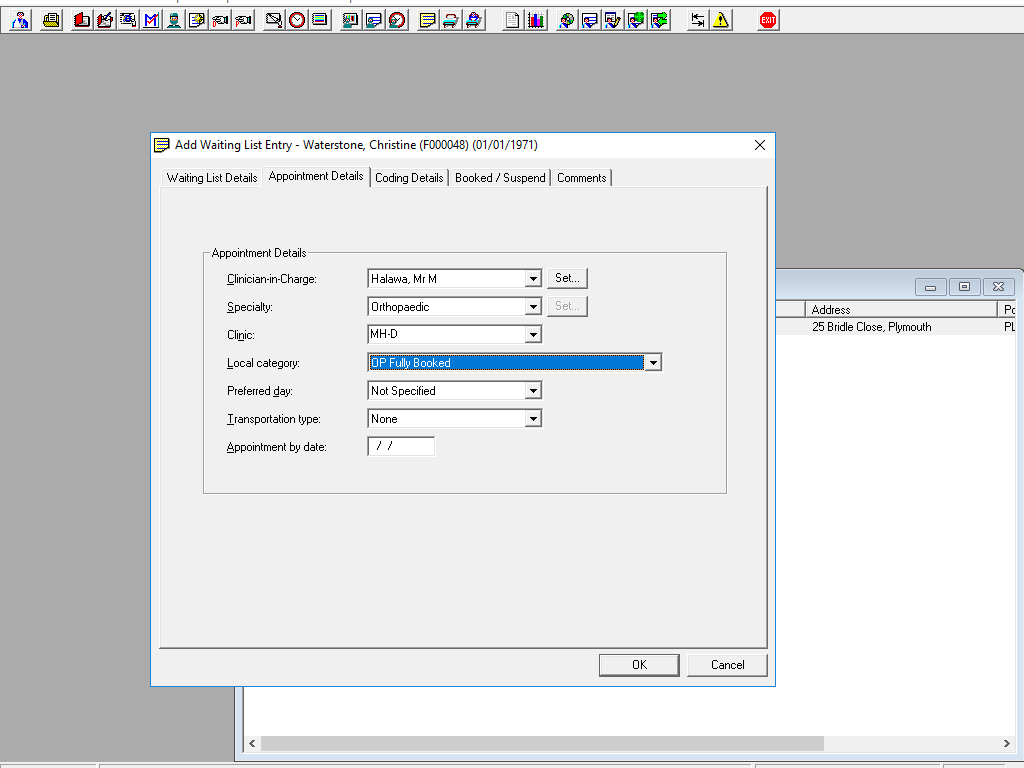This screenshot has width=1024, height=768.
Task: Open the Transportation type dropdown
Action: pyautogui.click(x=533, y=419)
